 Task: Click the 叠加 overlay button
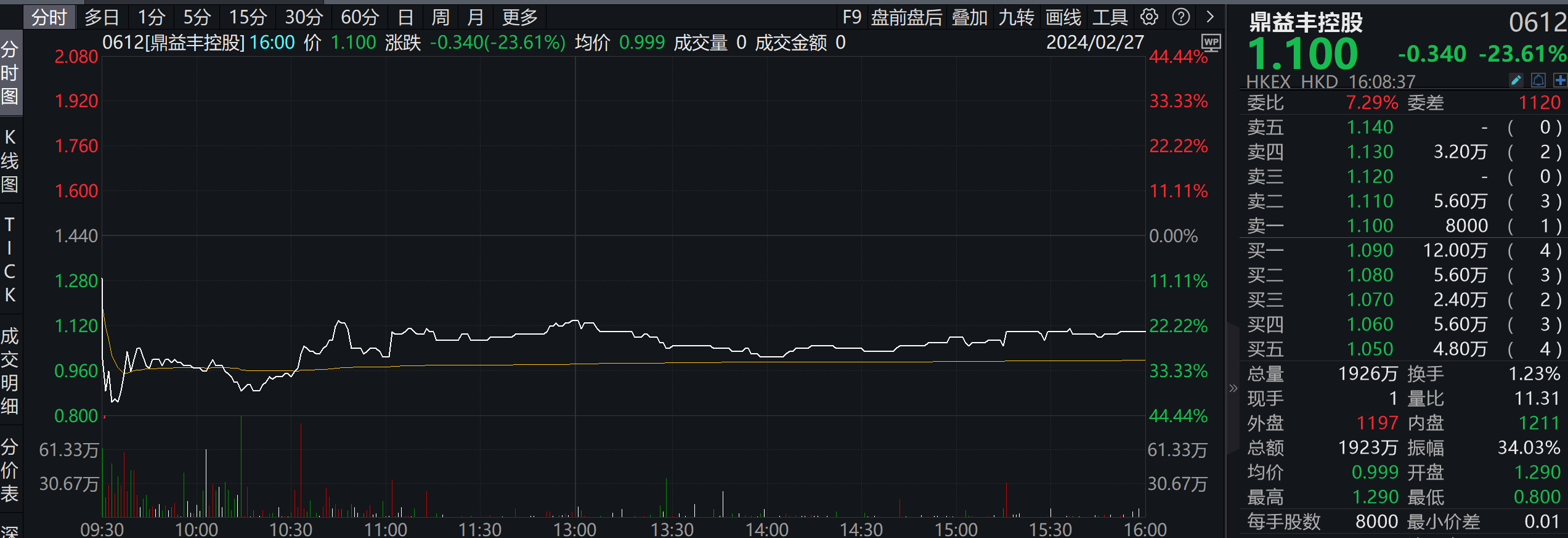(970, 17)
